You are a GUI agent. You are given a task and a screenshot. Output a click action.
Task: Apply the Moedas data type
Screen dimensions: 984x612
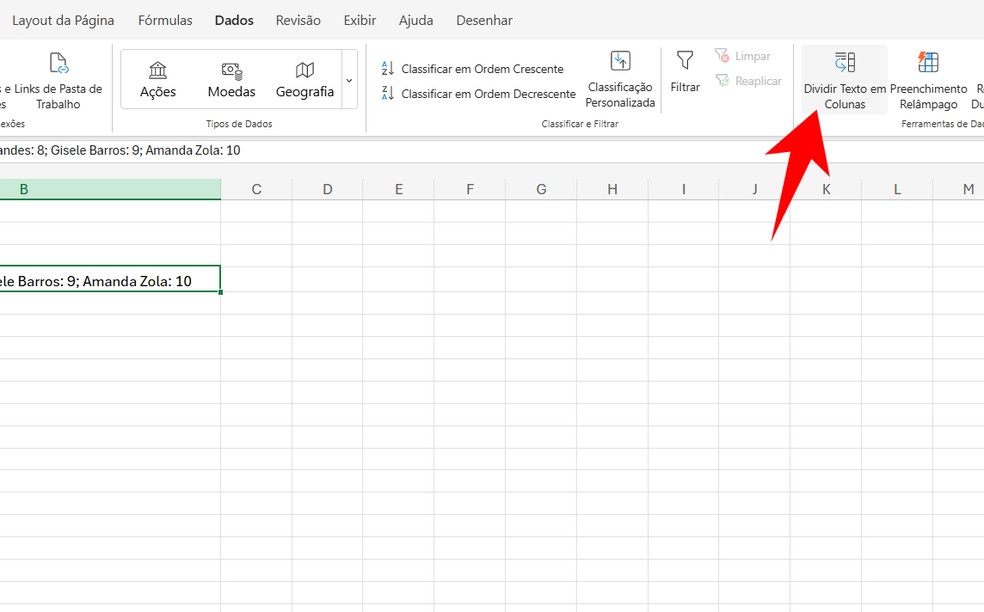tap(231, 79)
